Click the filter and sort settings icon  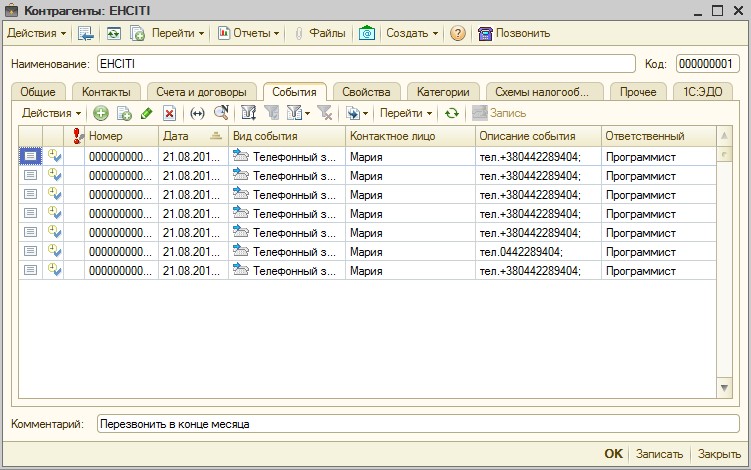(x=249, y=113)
